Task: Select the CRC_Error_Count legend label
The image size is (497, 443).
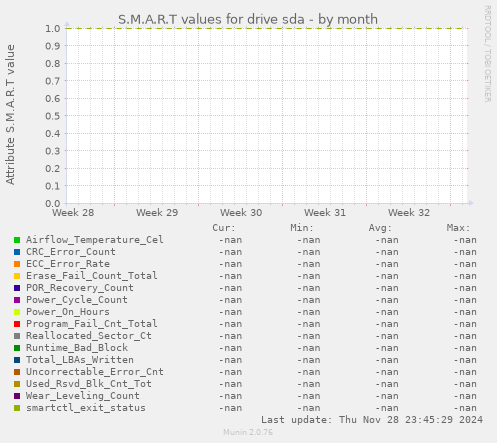Action: pyautogui.click(x=71, y=252)
